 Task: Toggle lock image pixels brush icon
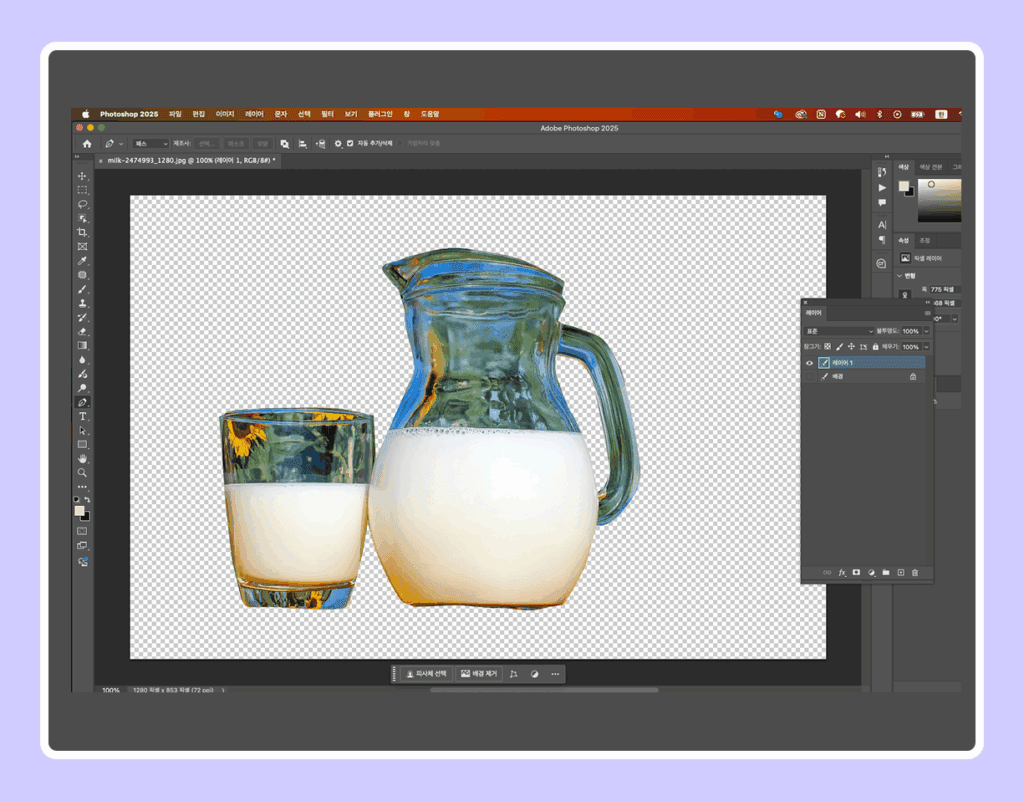click(x=839, y=347)
